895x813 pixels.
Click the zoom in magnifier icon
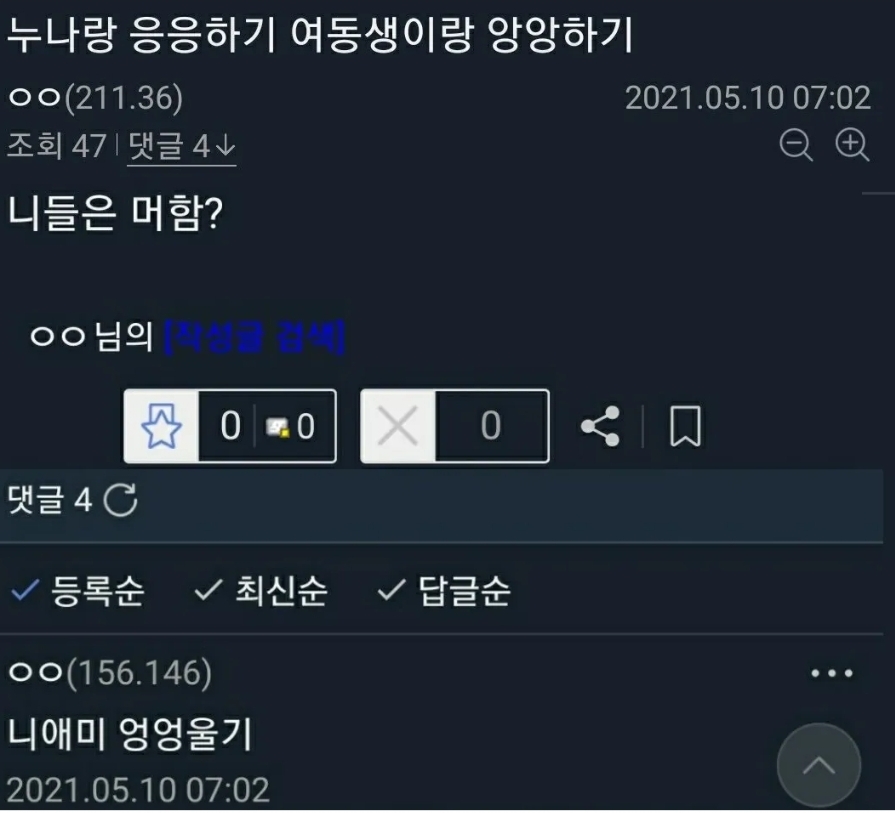pos(852,144)
